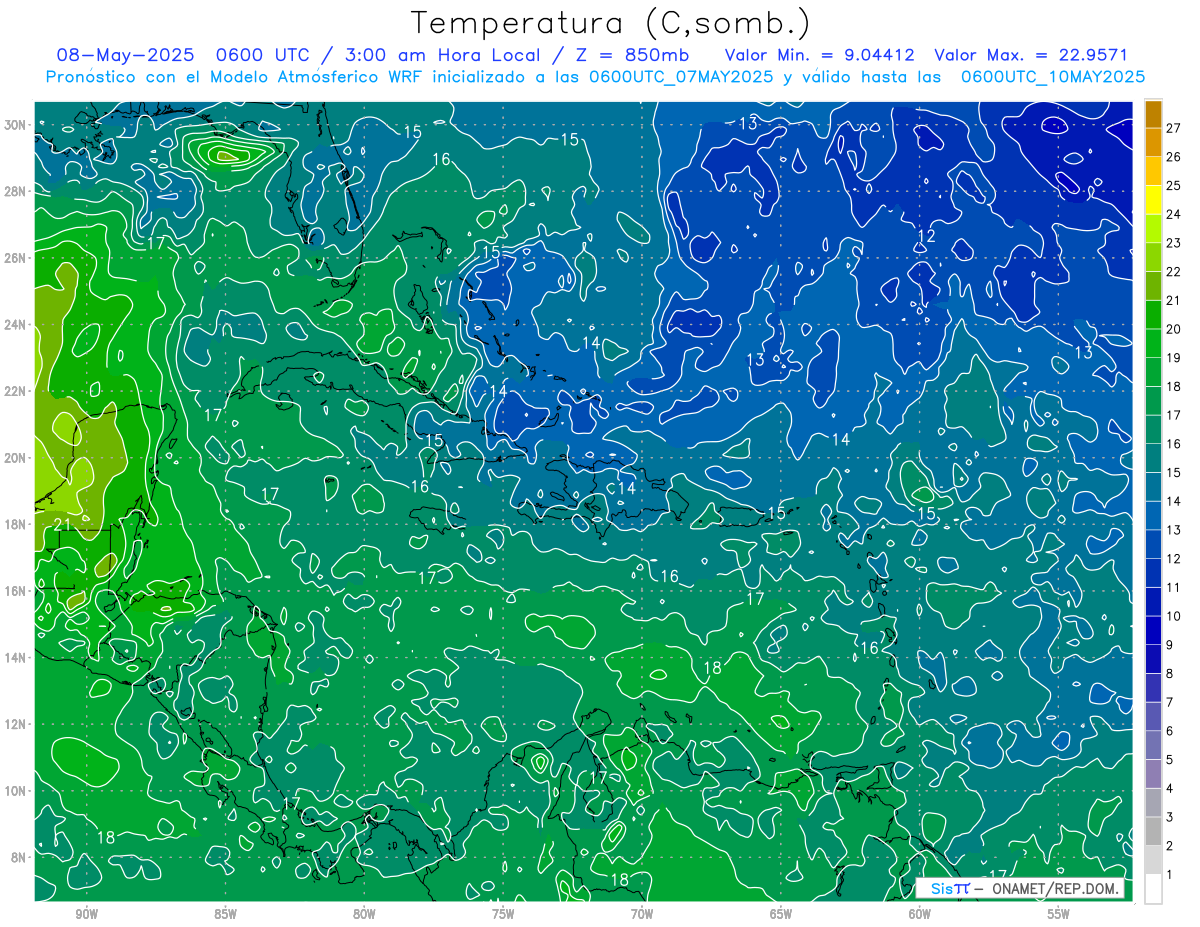Click the gray scale swatch between 2 and 3
This screenshot has height=927, width=1200.
(1153, 831)
